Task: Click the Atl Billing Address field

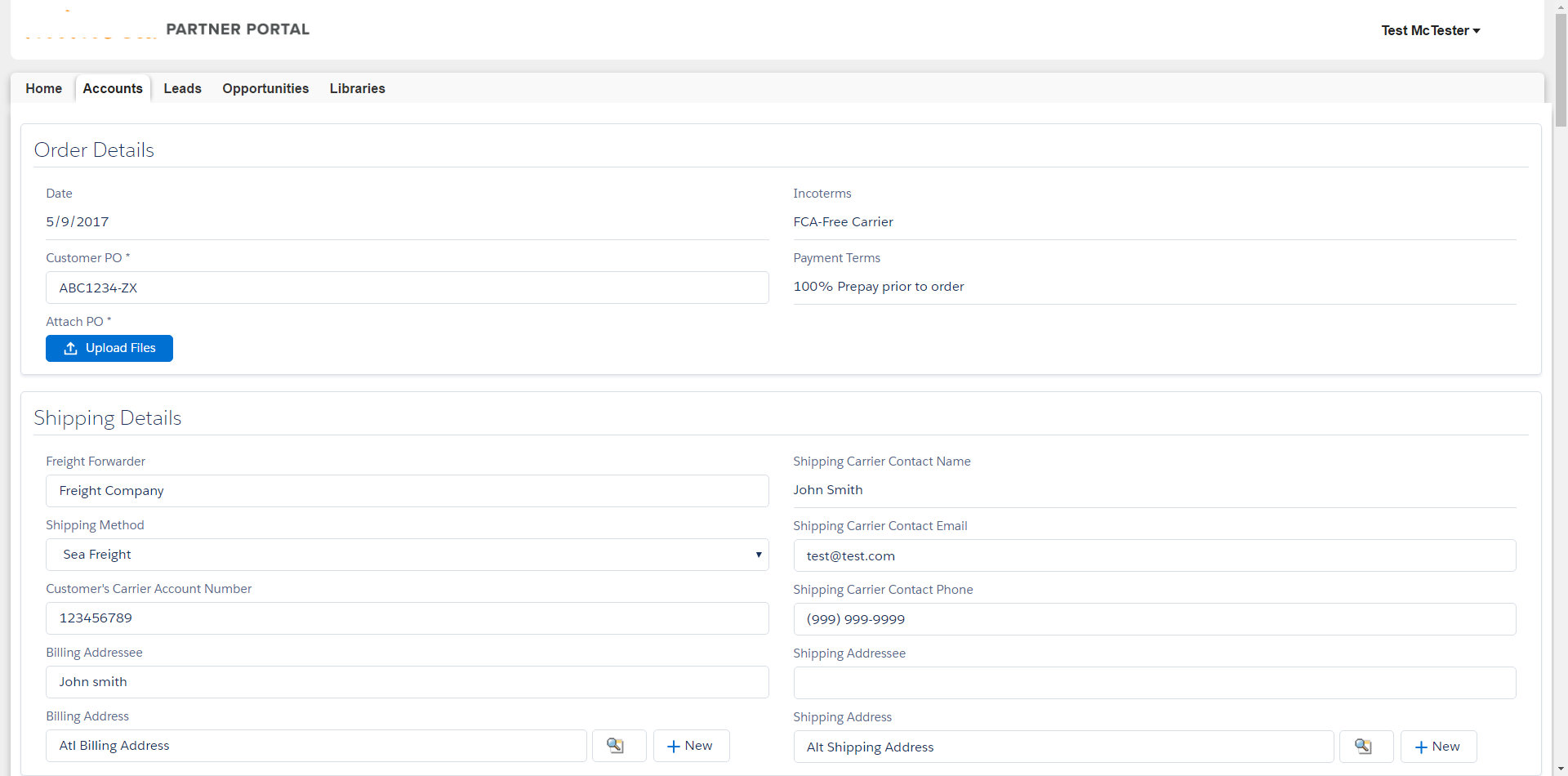Action: [316, 746]
